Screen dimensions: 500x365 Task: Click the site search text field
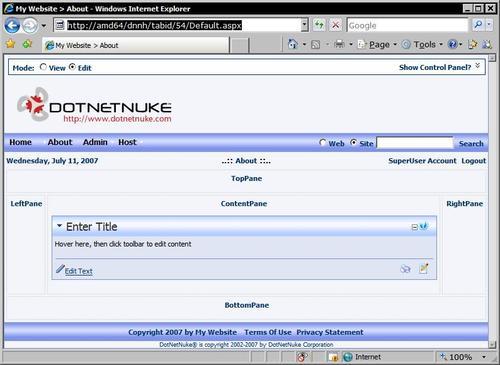[415, 143]
